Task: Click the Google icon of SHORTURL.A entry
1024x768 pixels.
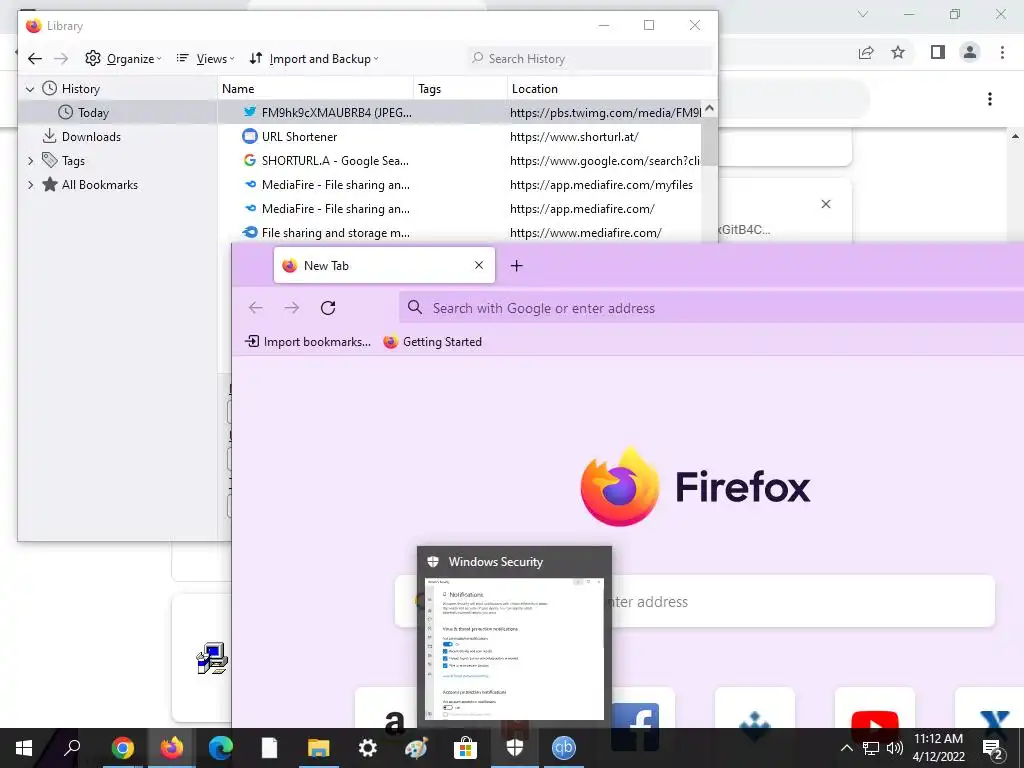Action: (x=249, y=161)
